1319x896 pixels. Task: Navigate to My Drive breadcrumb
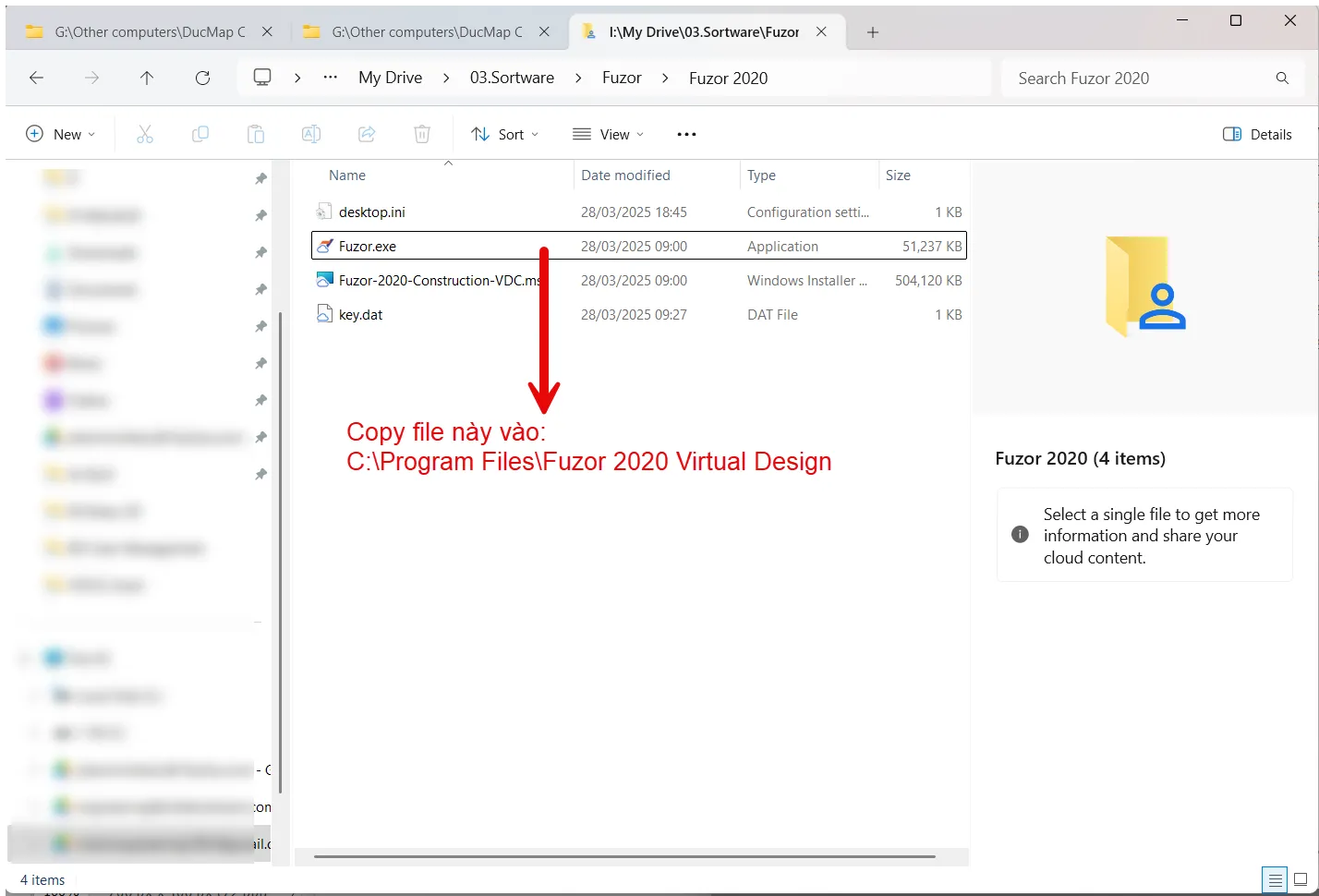(391, 79)
